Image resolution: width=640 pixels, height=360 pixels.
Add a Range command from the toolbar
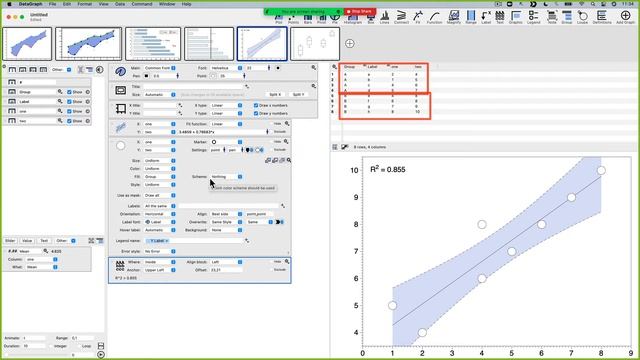pos(471,17)
